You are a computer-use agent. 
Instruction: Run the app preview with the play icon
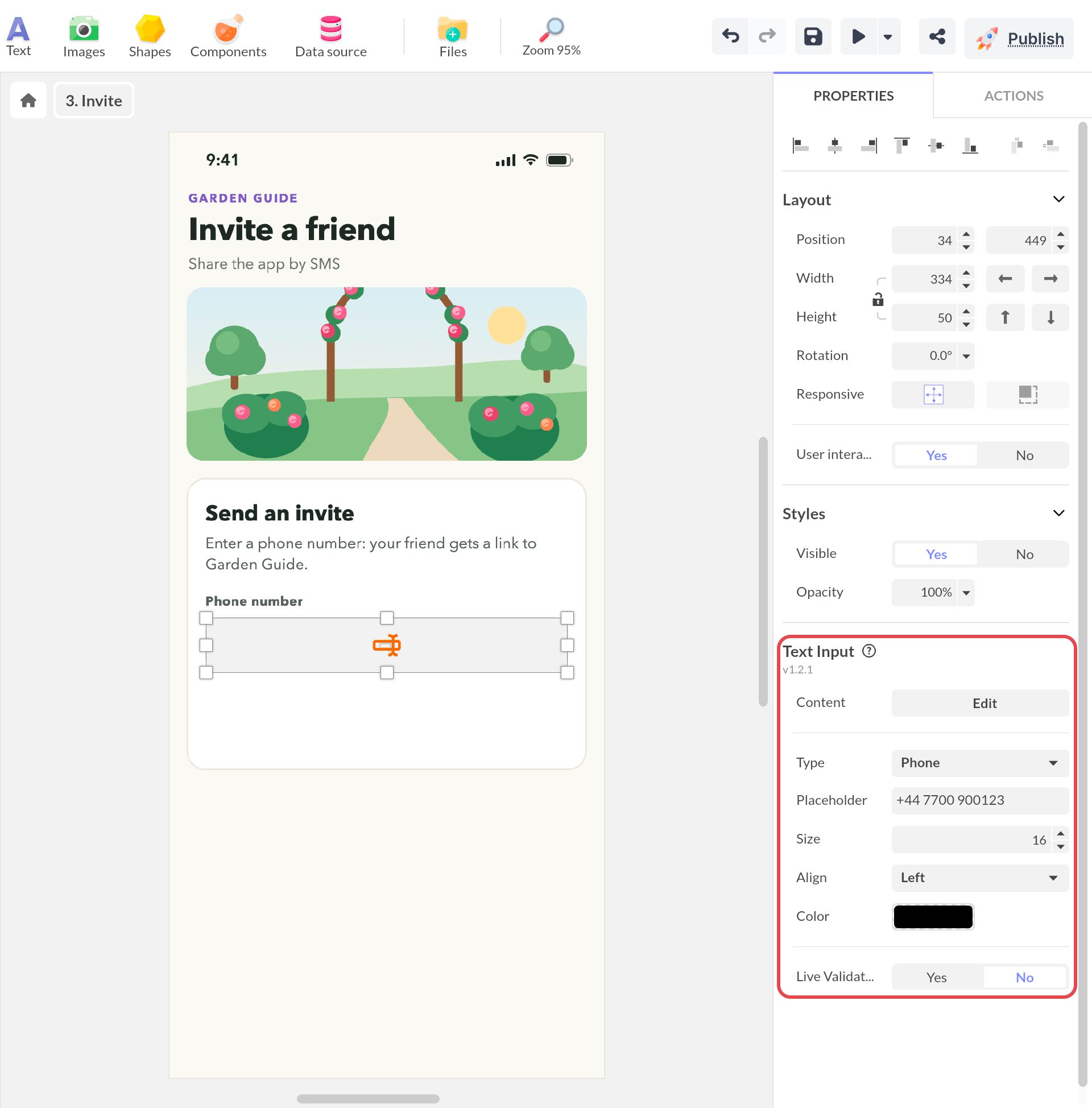click(858, 36)
